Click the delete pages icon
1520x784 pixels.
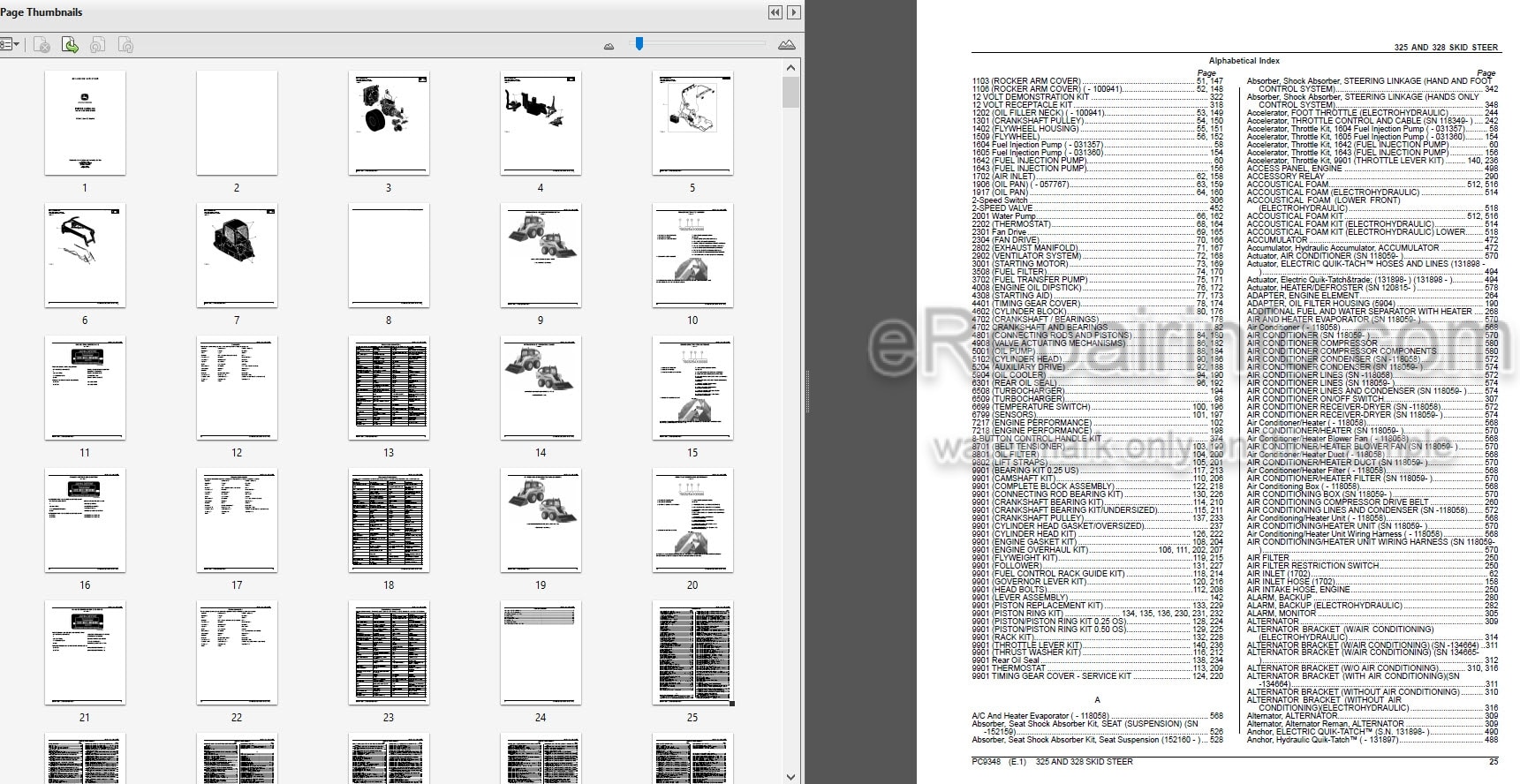[x=42, y=45]
